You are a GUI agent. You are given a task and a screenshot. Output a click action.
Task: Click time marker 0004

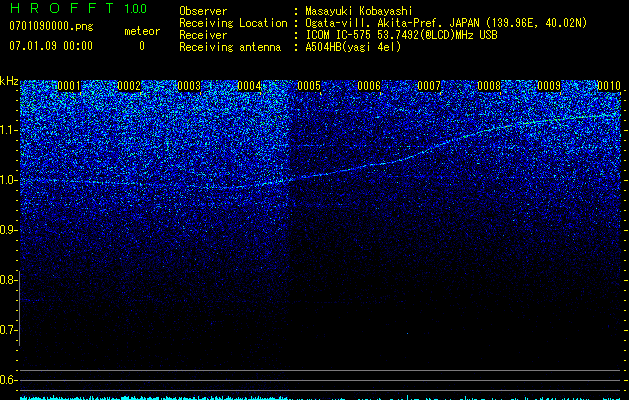click(249, 86)
